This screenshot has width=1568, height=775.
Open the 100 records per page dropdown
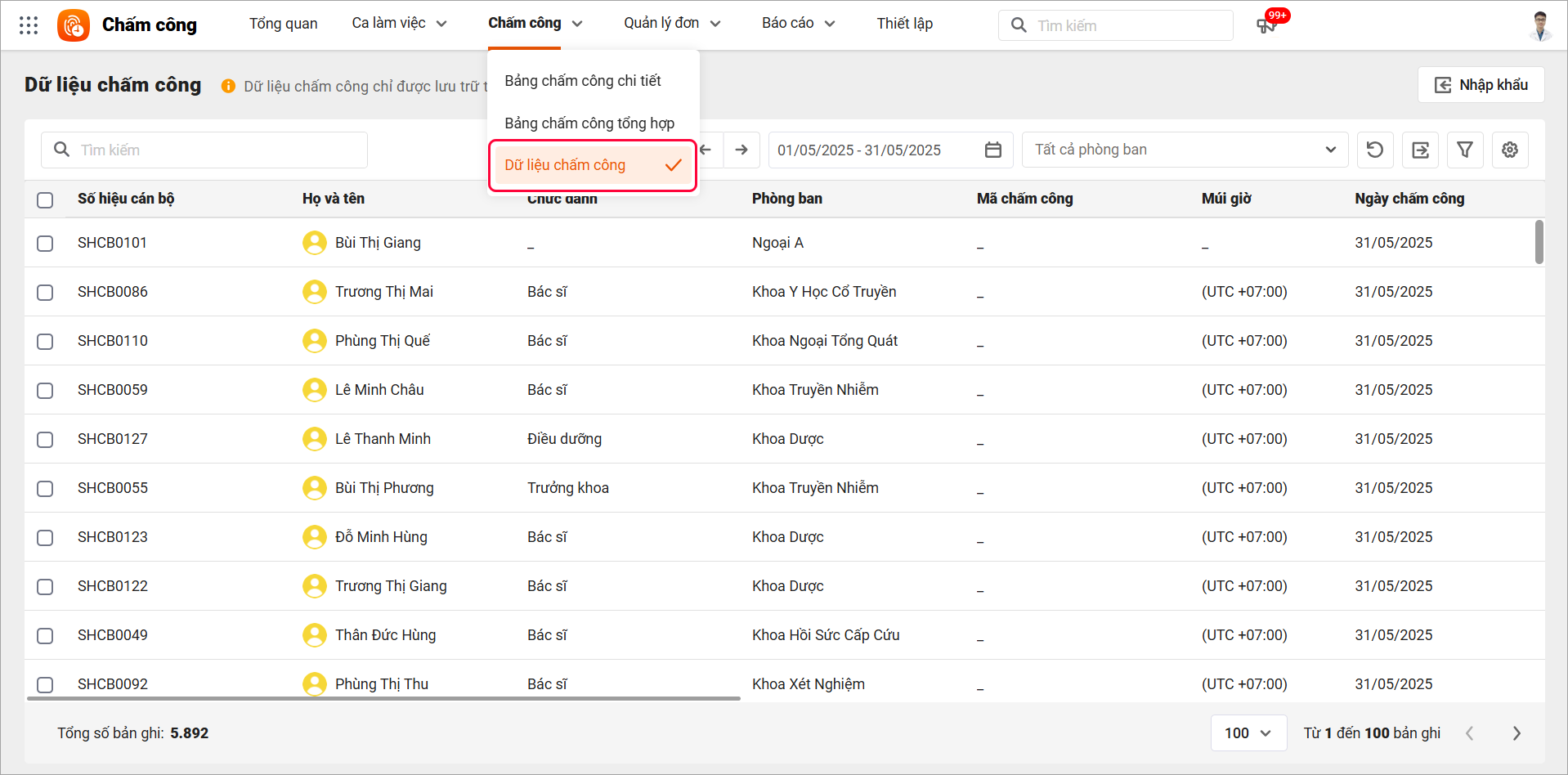(1248, 733)
